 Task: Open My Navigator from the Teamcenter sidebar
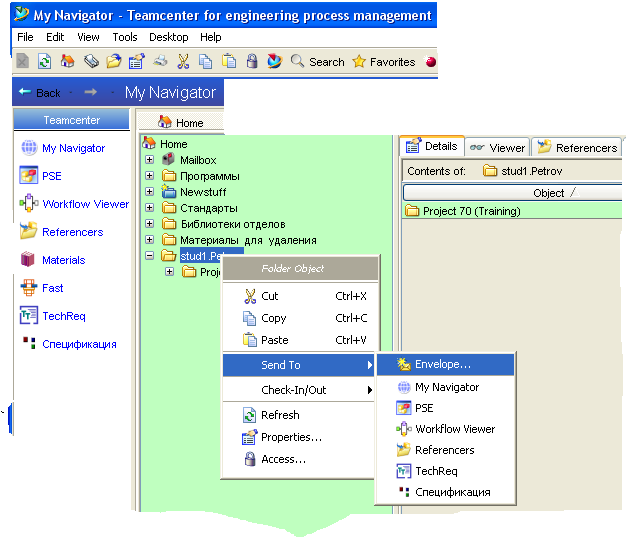[63, 148]
